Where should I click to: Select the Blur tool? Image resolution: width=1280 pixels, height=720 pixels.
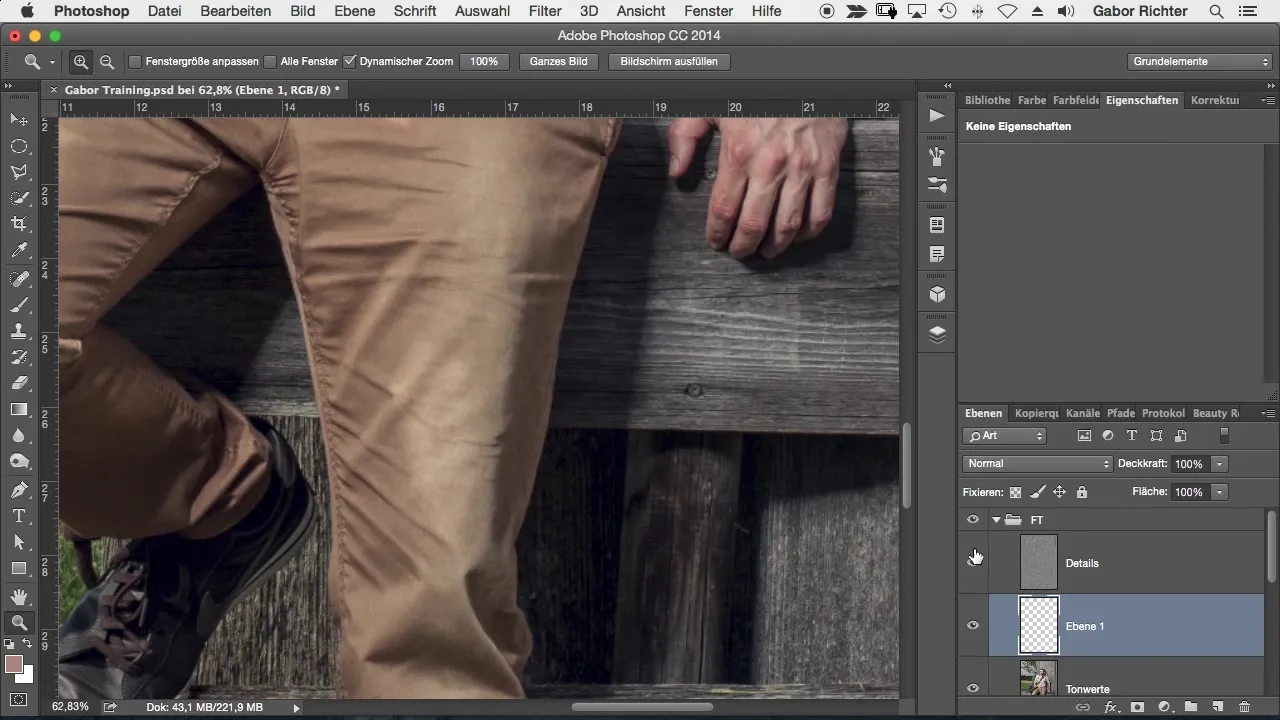19,436
